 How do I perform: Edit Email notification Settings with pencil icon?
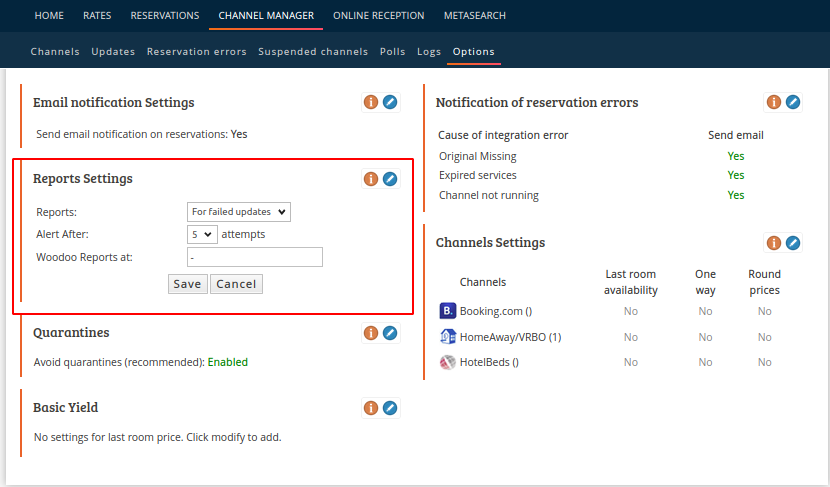[x=390, y=102]
